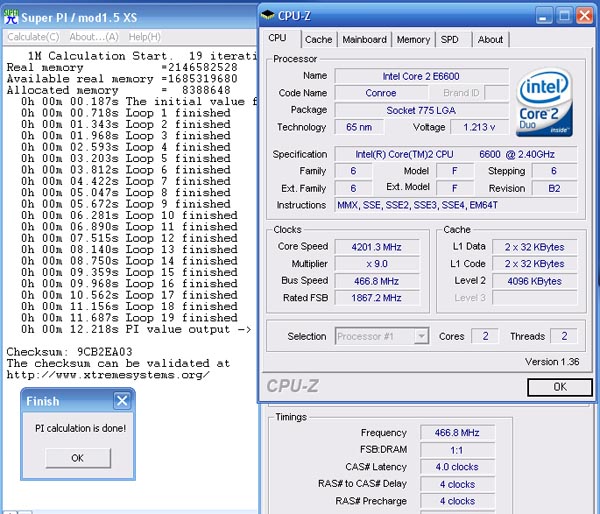The width and height of the screenshot is (600, 514).
Task: Close the CPU-Z window
Action: [x=585, y=16]
